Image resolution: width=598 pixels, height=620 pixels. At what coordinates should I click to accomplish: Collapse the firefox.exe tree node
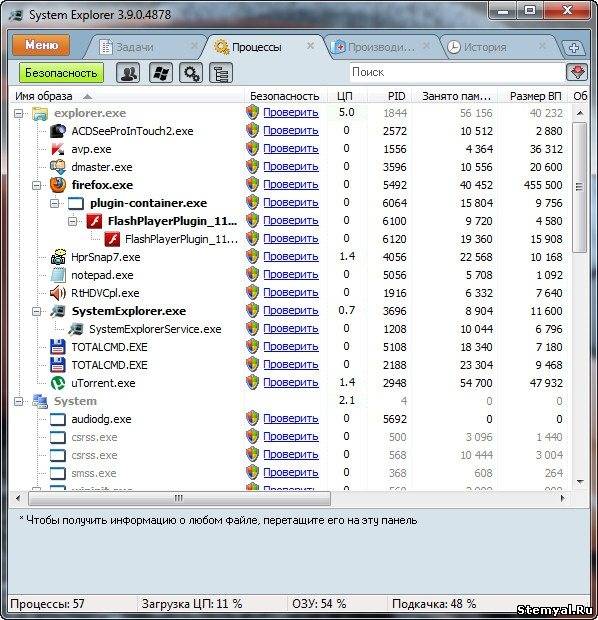pyautogui.click(x=36, y=185)
